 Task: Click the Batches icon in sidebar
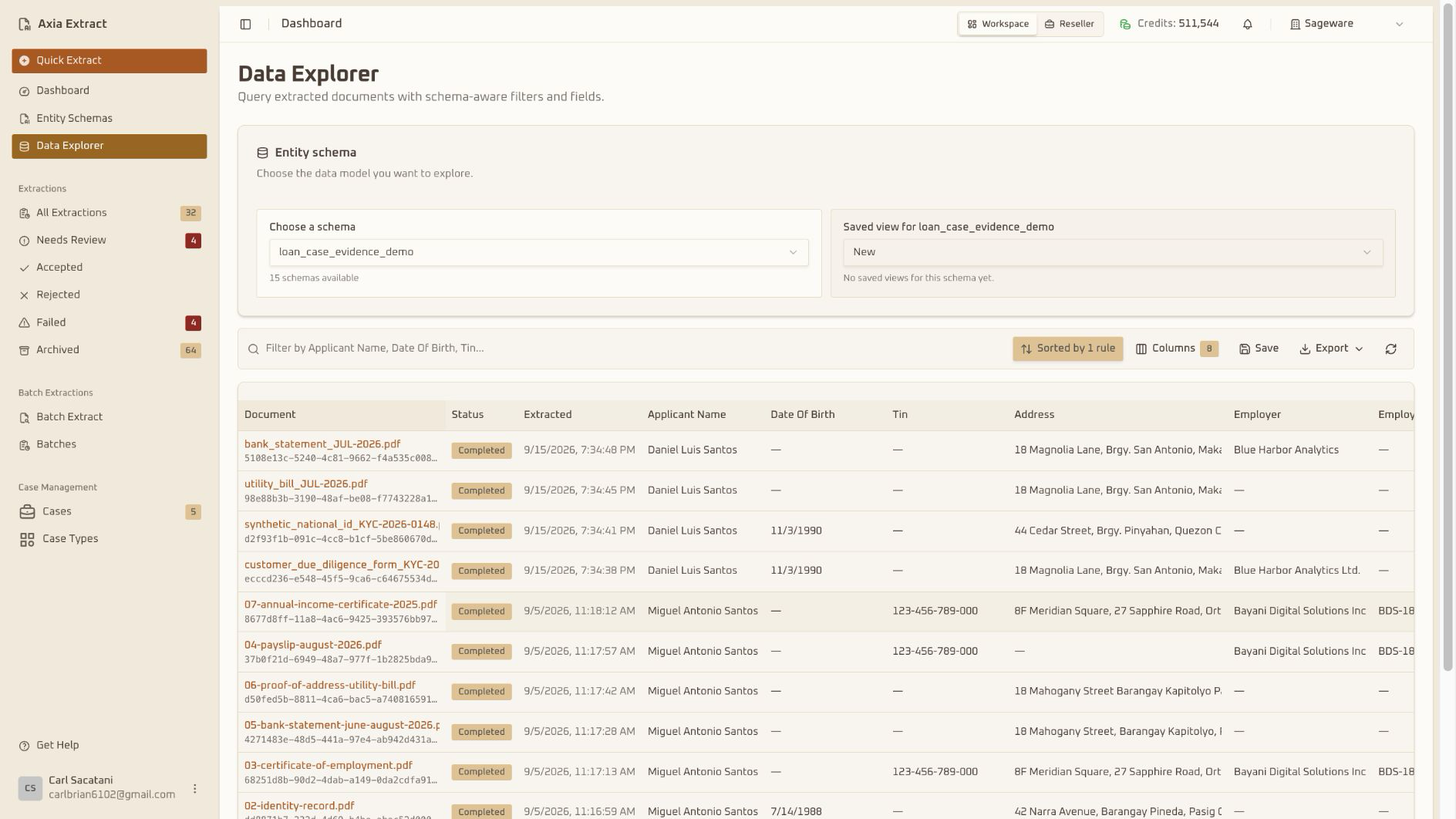(x=25, y=445)
